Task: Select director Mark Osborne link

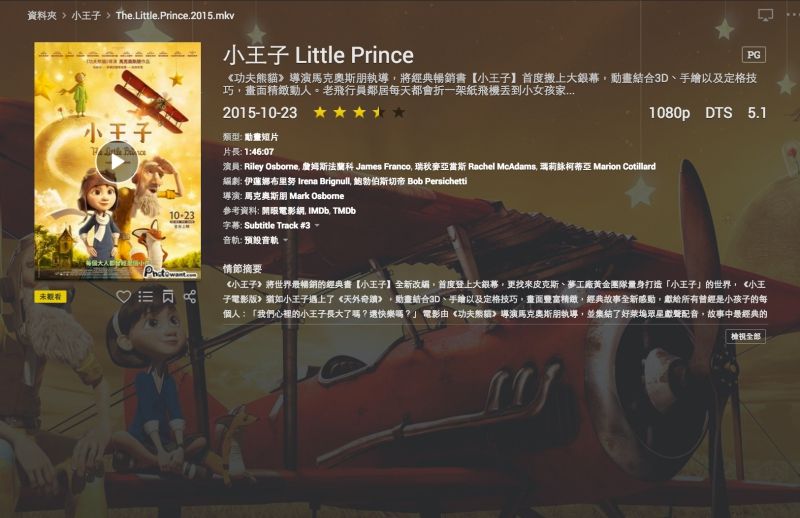Action: [294, 196]
